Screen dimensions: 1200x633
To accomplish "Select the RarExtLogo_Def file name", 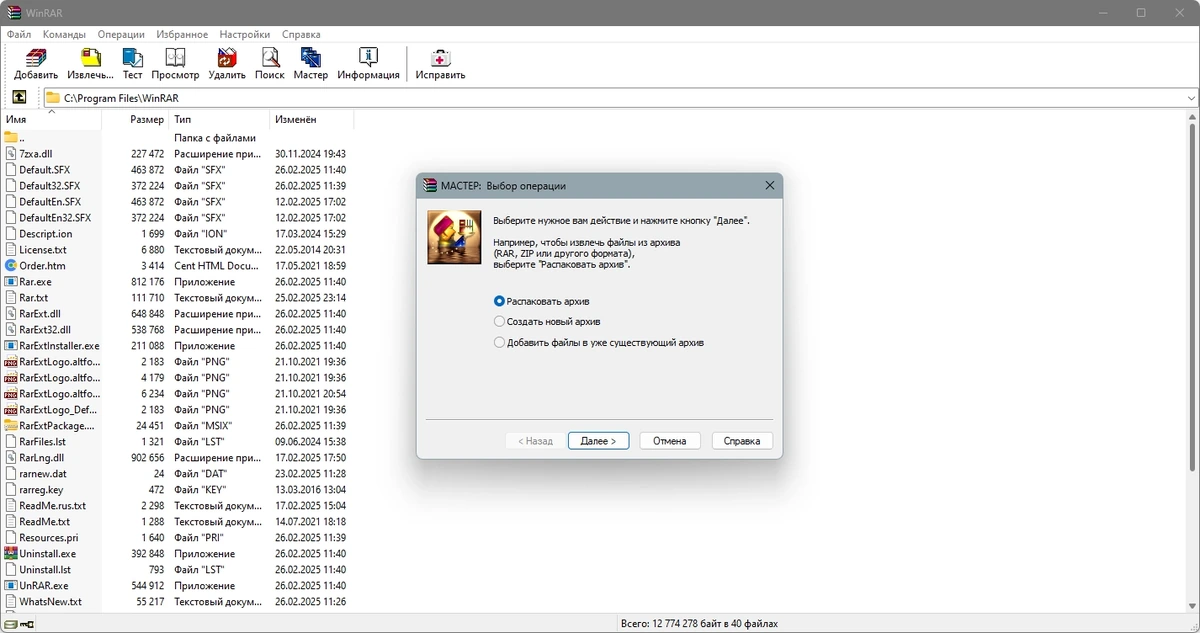I will click(x=58, y=410).
